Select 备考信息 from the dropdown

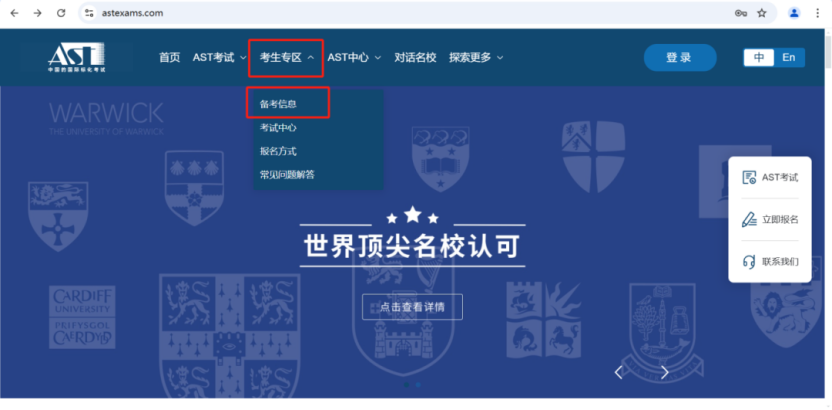278,103
